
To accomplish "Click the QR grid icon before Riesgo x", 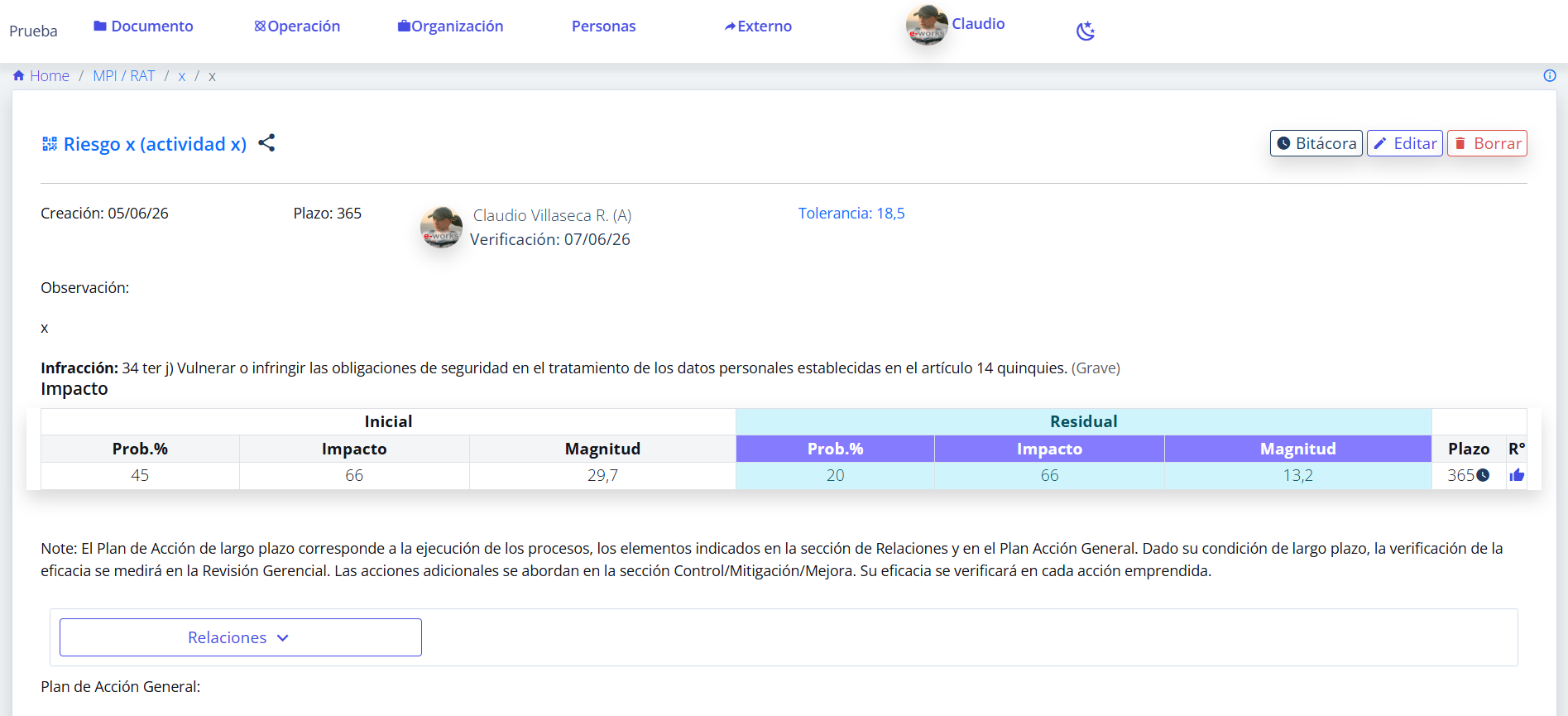I will (x=50, y=144).
